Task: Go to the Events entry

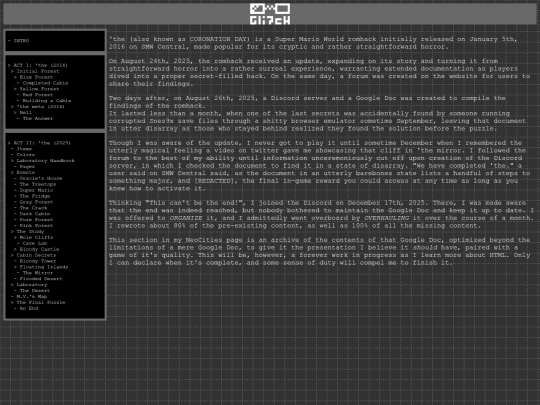Action: click(x=25, y=172)
